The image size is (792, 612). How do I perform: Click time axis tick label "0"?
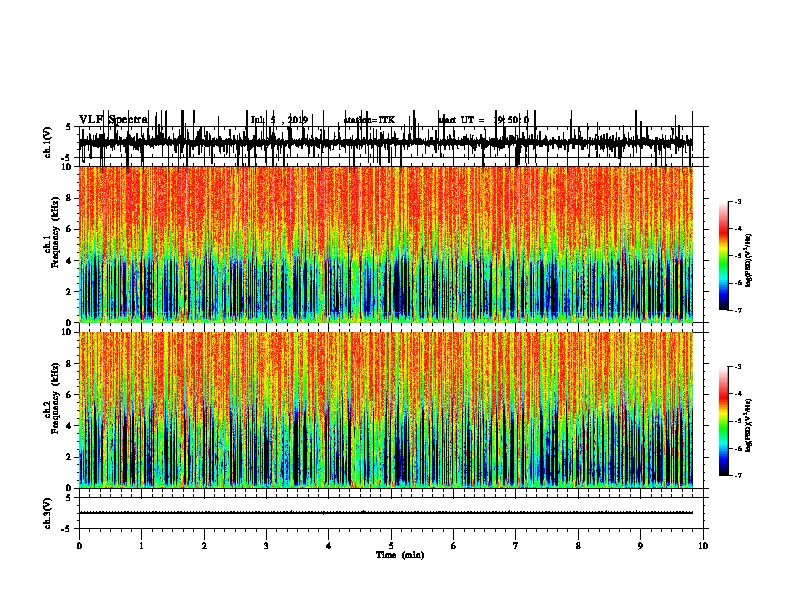coord(79,546)
